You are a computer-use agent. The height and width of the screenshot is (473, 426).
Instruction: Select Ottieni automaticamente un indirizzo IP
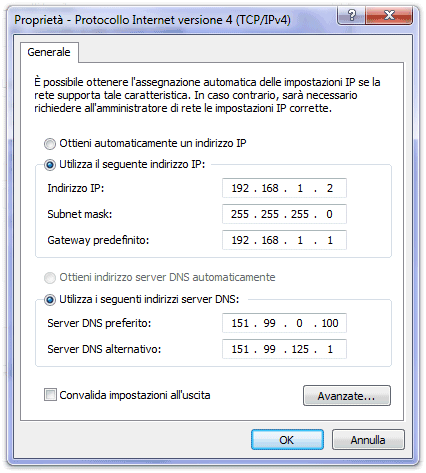pyautogui.click(x=50, y=144)
